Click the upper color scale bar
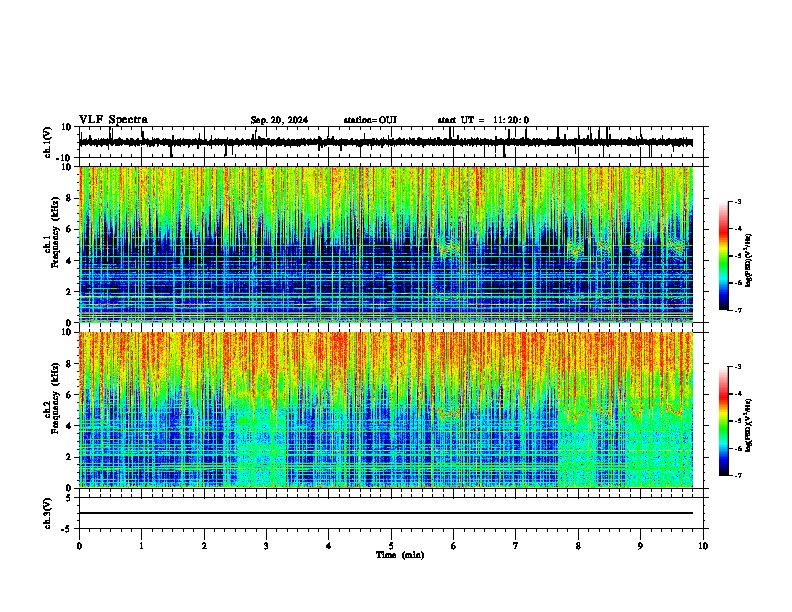This screenshot has height=612, width=792. tap(724, 256)
